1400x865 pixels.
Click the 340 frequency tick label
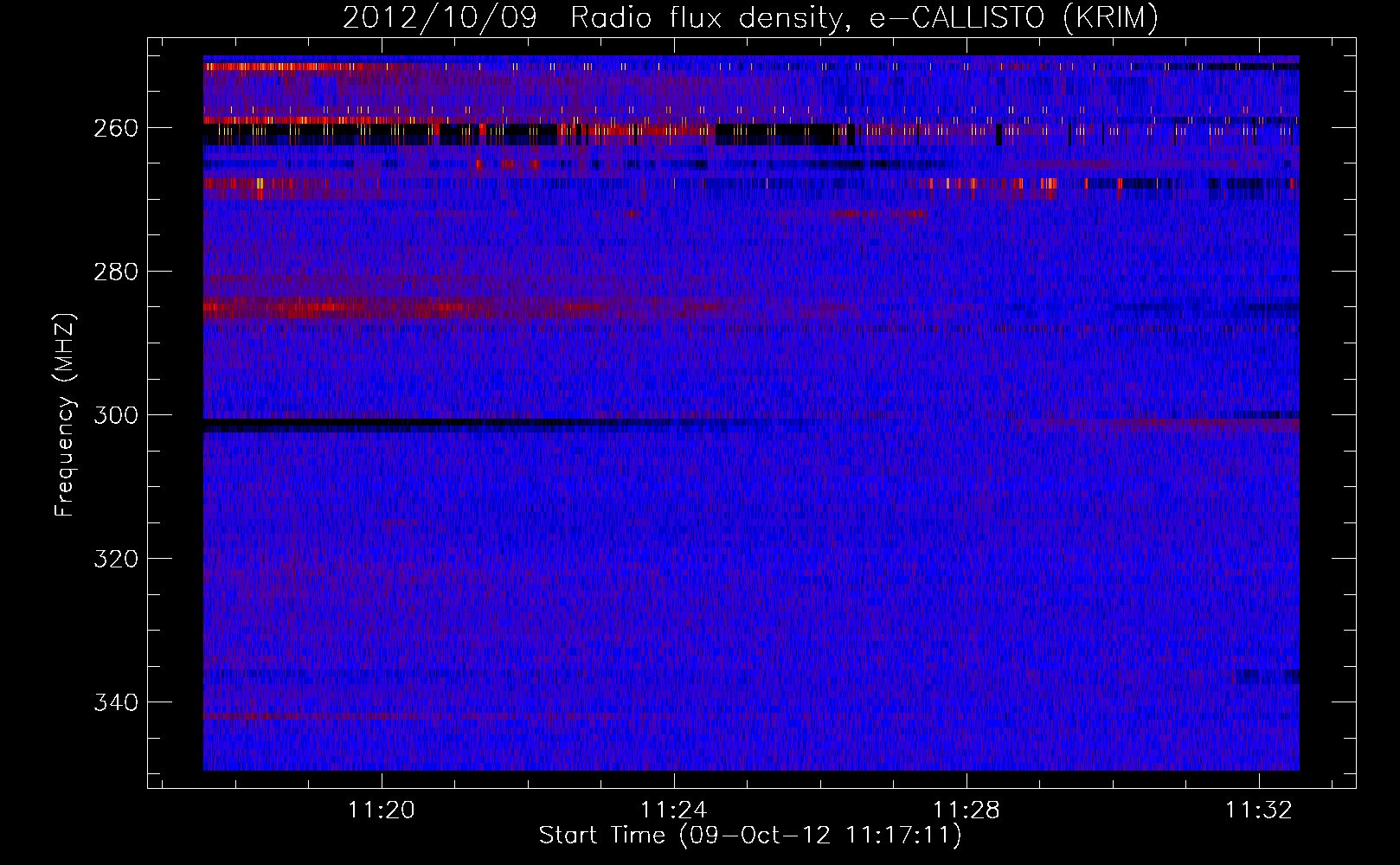[x=116, y=702]
